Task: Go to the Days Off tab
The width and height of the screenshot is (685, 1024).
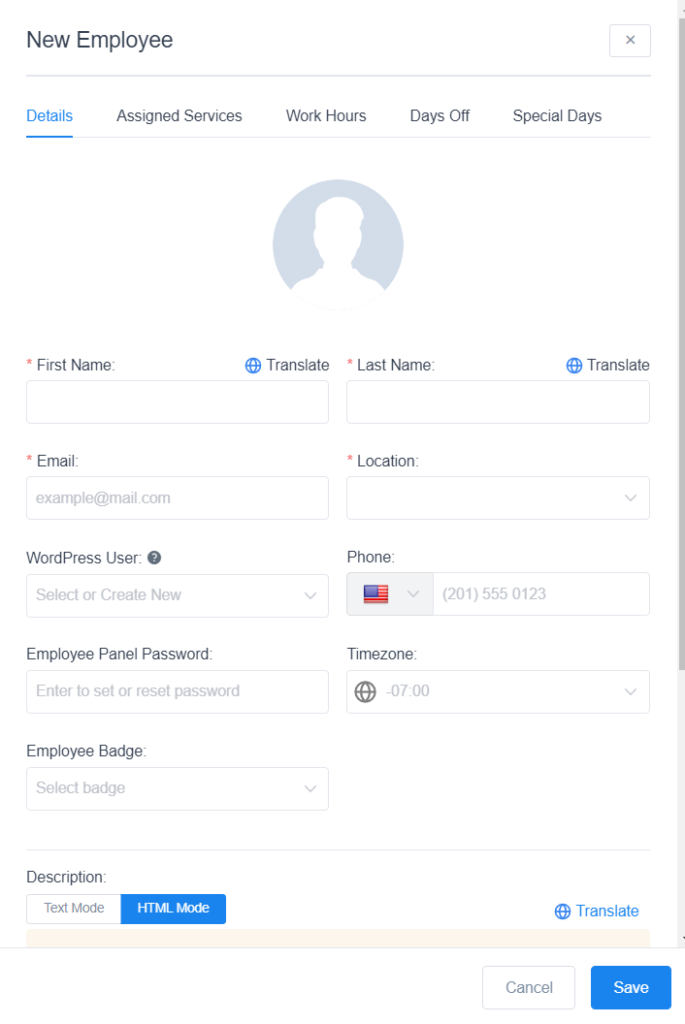Action: pos(439,116)
